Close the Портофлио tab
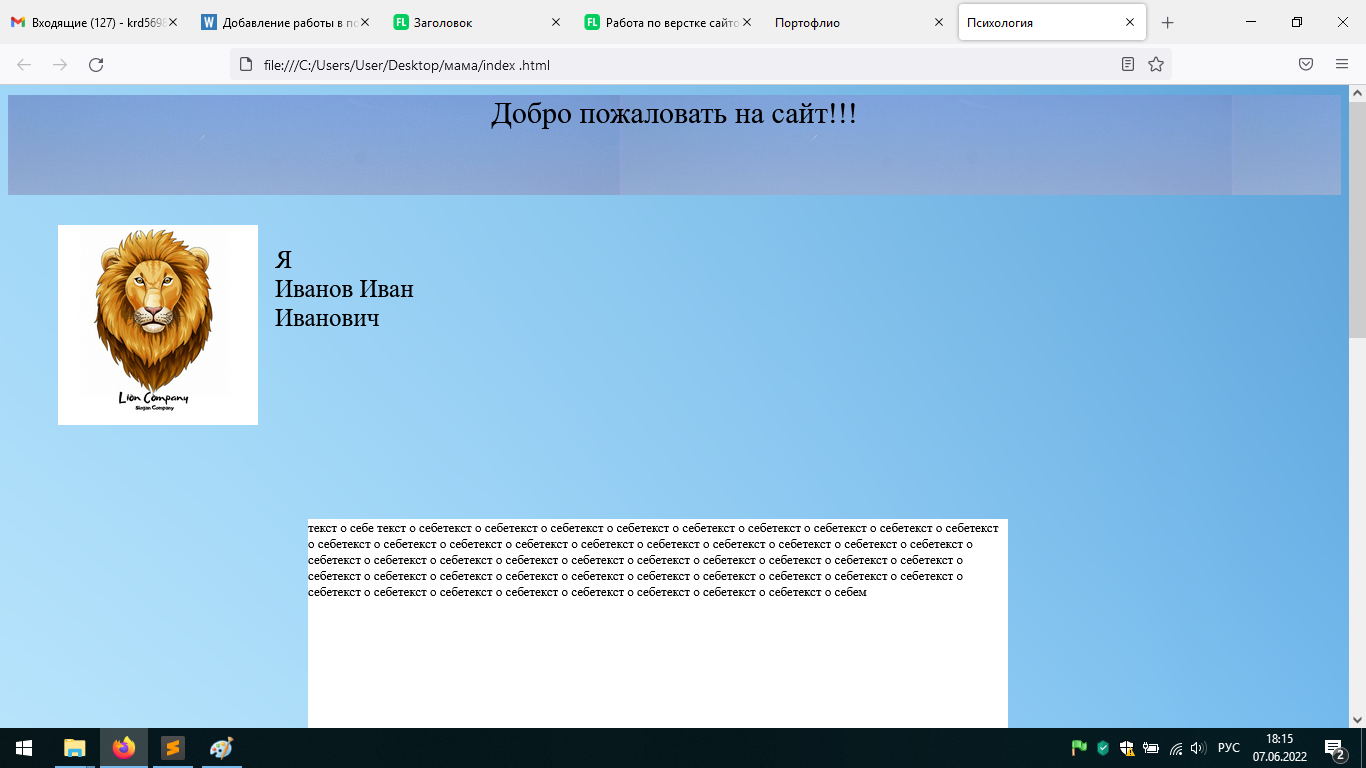 pyautogui.click(x=939, y=22)
